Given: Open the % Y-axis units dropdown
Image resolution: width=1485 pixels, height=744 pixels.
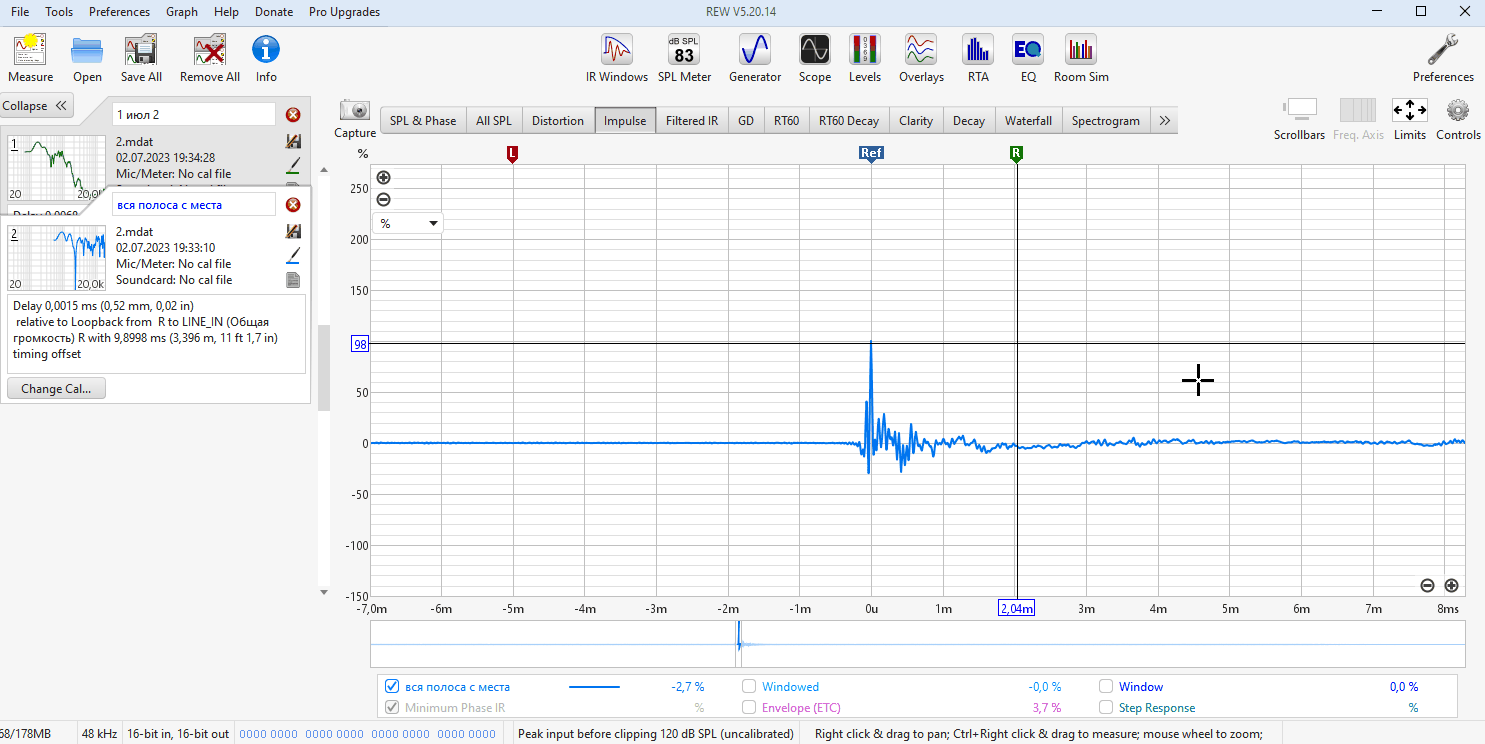Looking at the screenshot, I should [x=408, y=223].
